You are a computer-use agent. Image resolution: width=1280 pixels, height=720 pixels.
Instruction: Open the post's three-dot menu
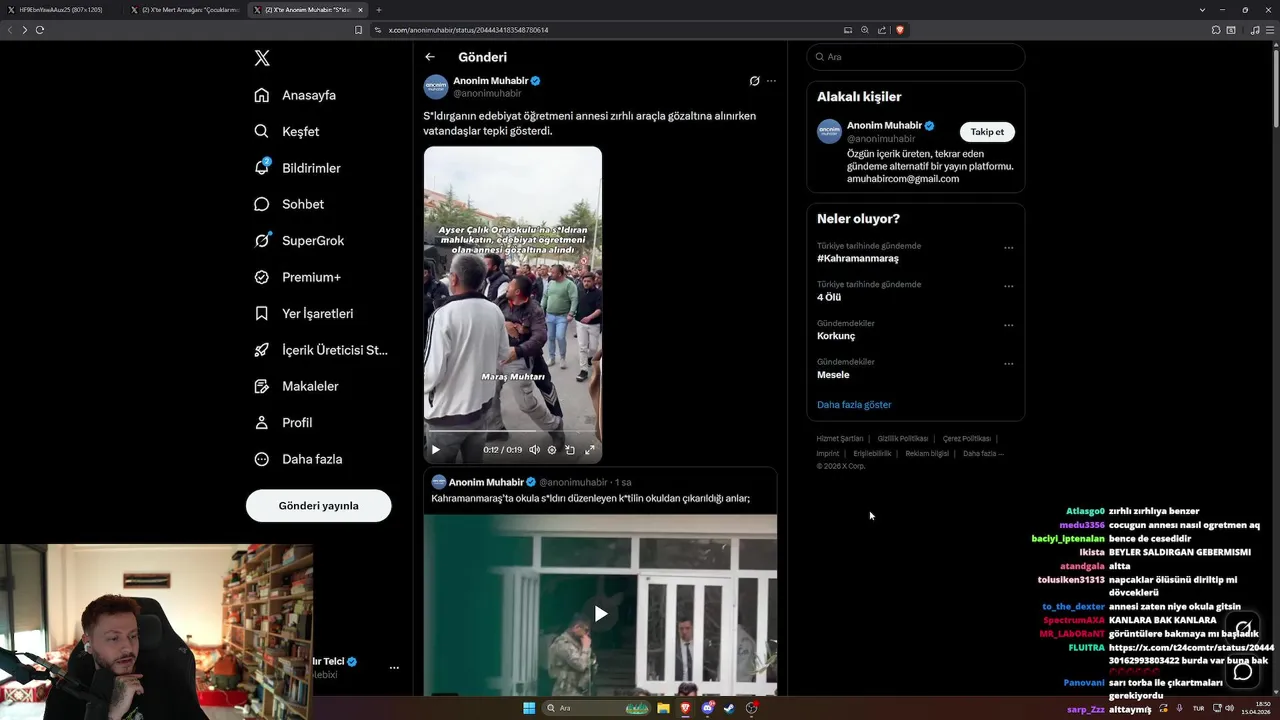tap(771, 81)
